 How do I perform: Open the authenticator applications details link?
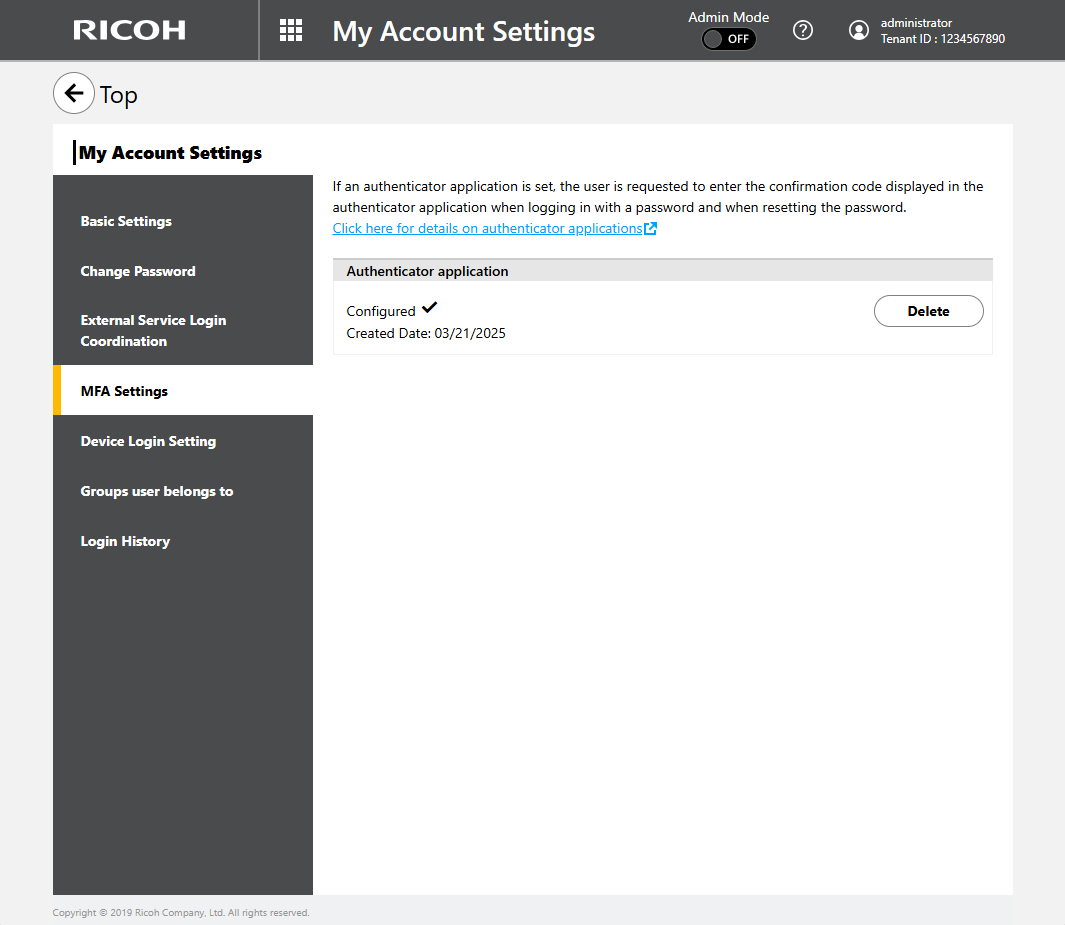[x=487, y=229]
